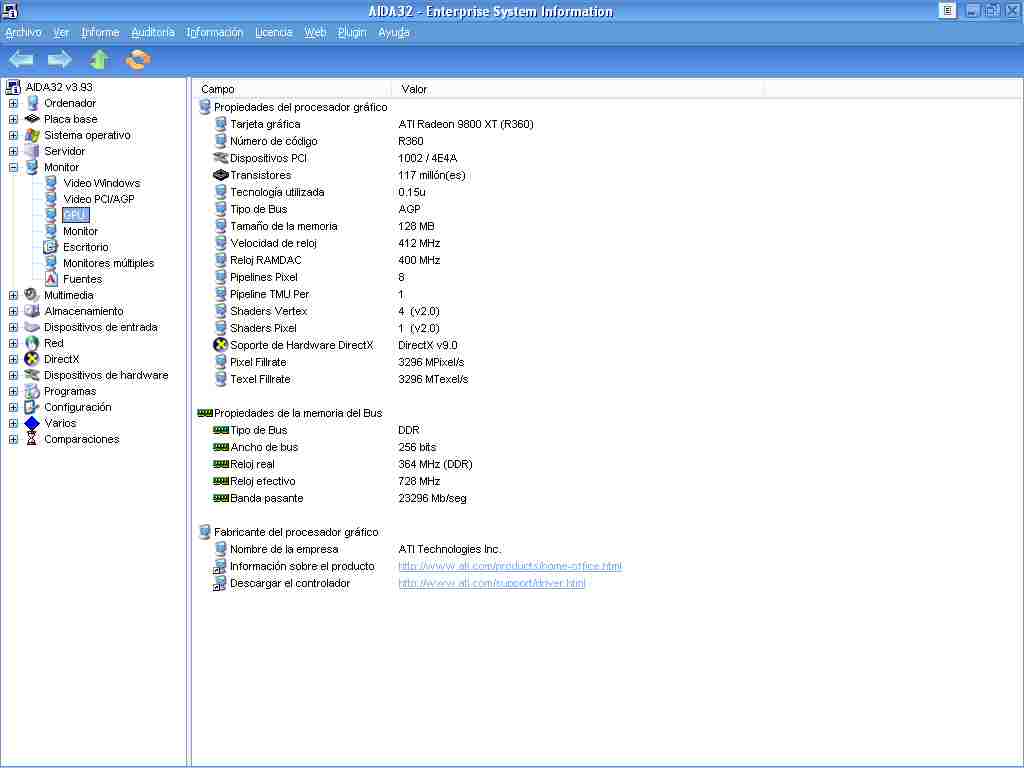Click the title bar document icon button
The width and height of the screenshot is (1024, 768).
coord(948,10)
